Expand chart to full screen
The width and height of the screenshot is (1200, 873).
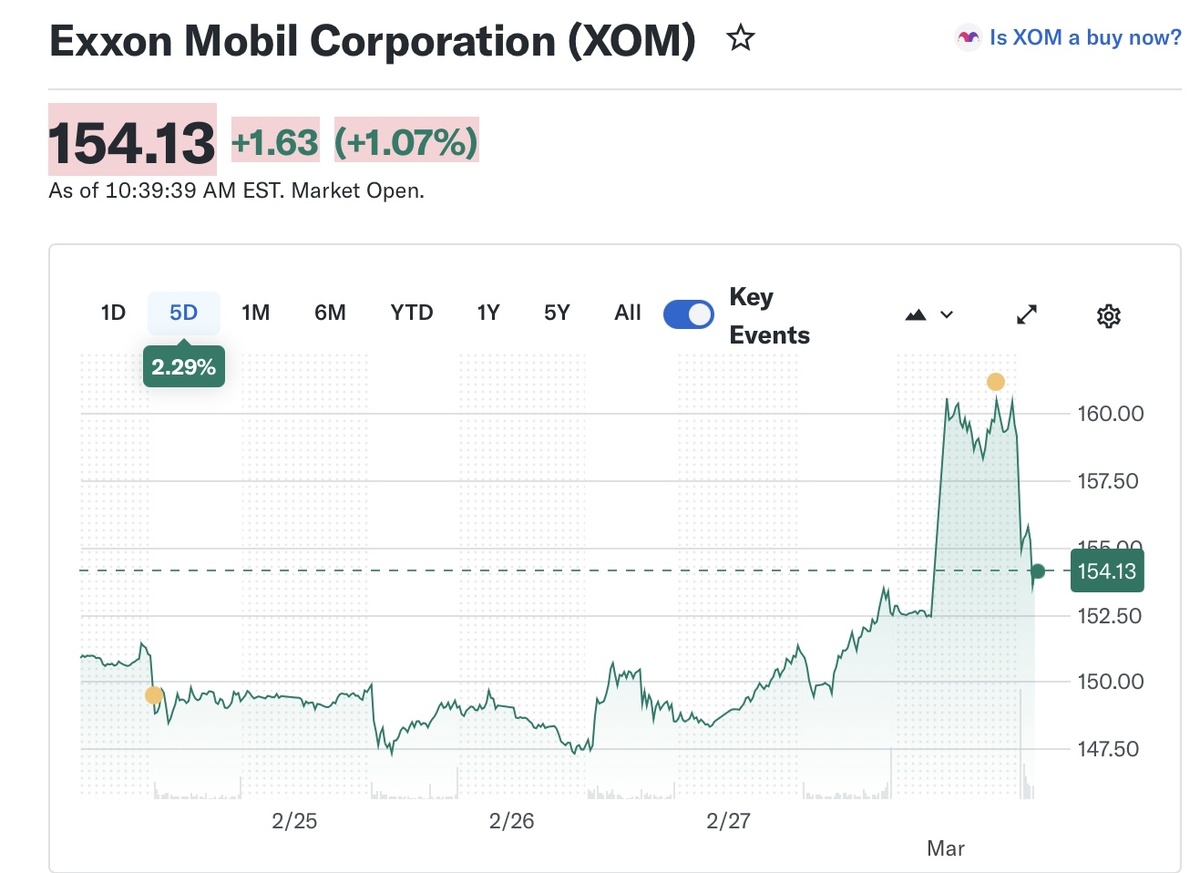(x=1026, y=315)
